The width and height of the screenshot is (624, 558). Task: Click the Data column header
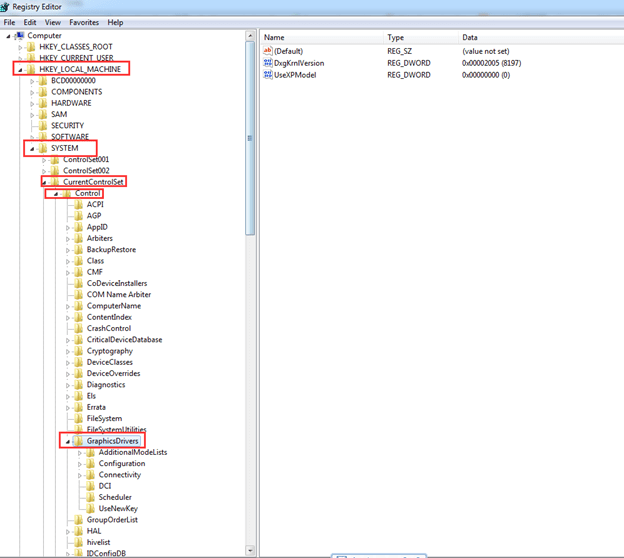pos(470,37)
